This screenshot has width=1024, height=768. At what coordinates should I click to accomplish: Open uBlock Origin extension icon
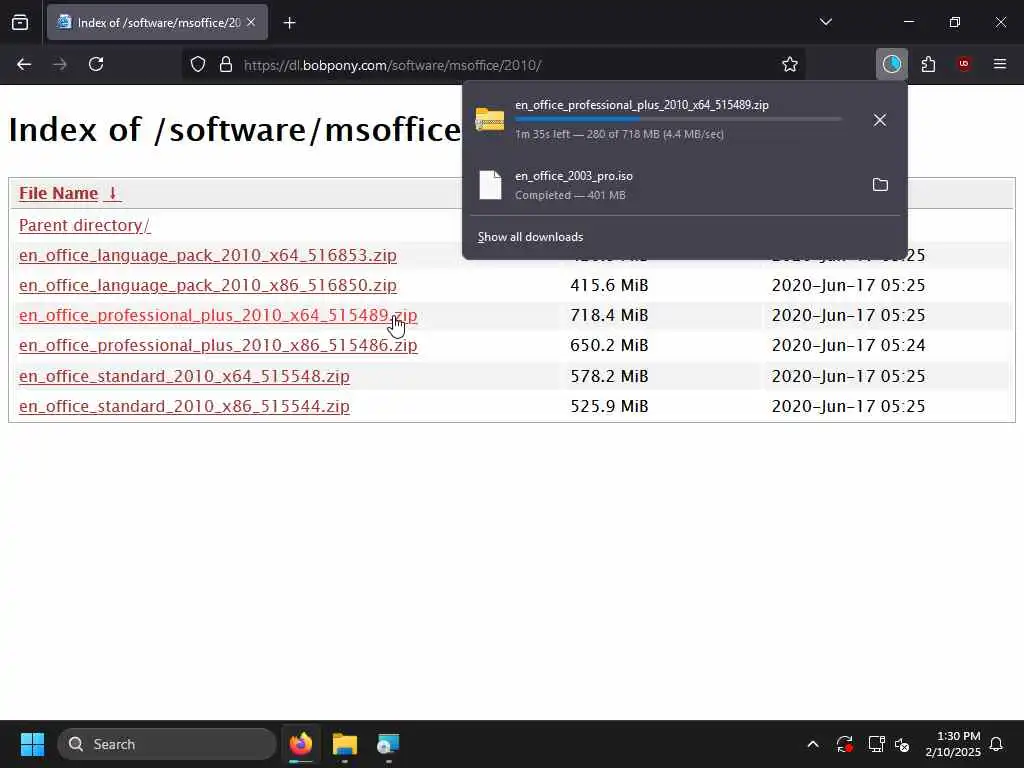coord(963,64)
